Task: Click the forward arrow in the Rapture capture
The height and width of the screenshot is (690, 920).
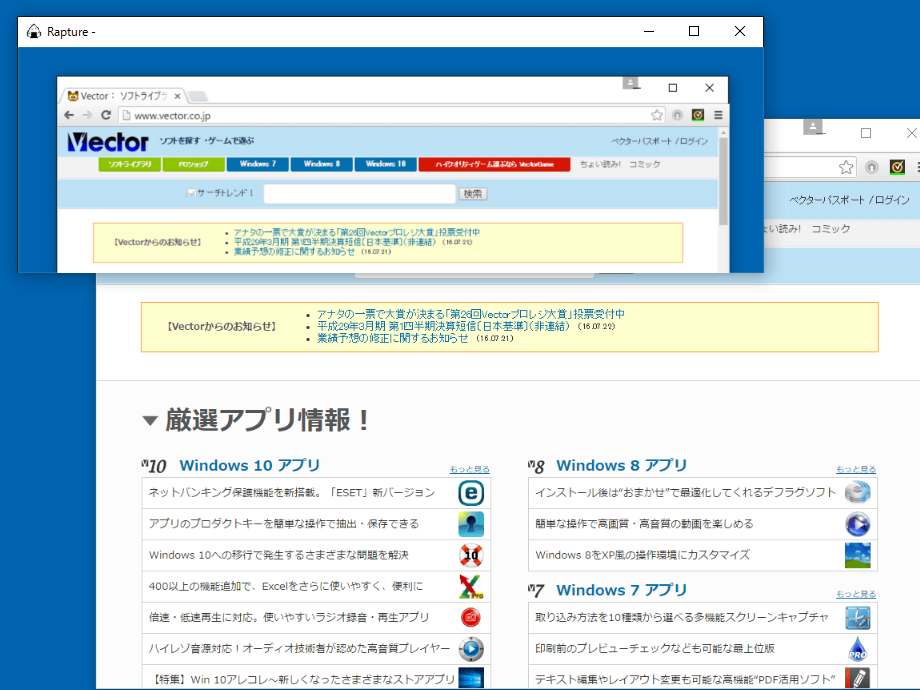Action: [87, 115]
